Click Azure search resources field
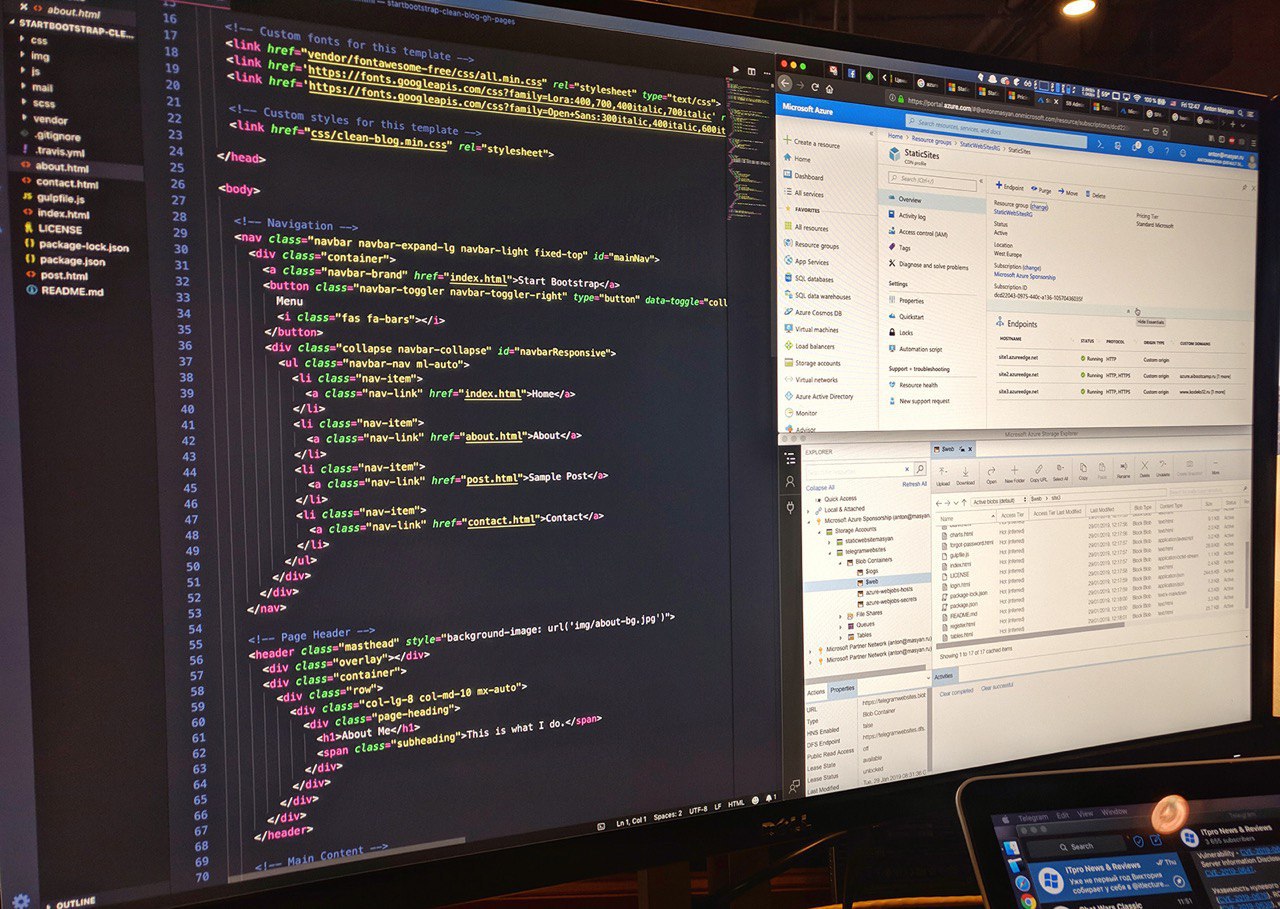1280x909 pixels. (x=996, y=131)
